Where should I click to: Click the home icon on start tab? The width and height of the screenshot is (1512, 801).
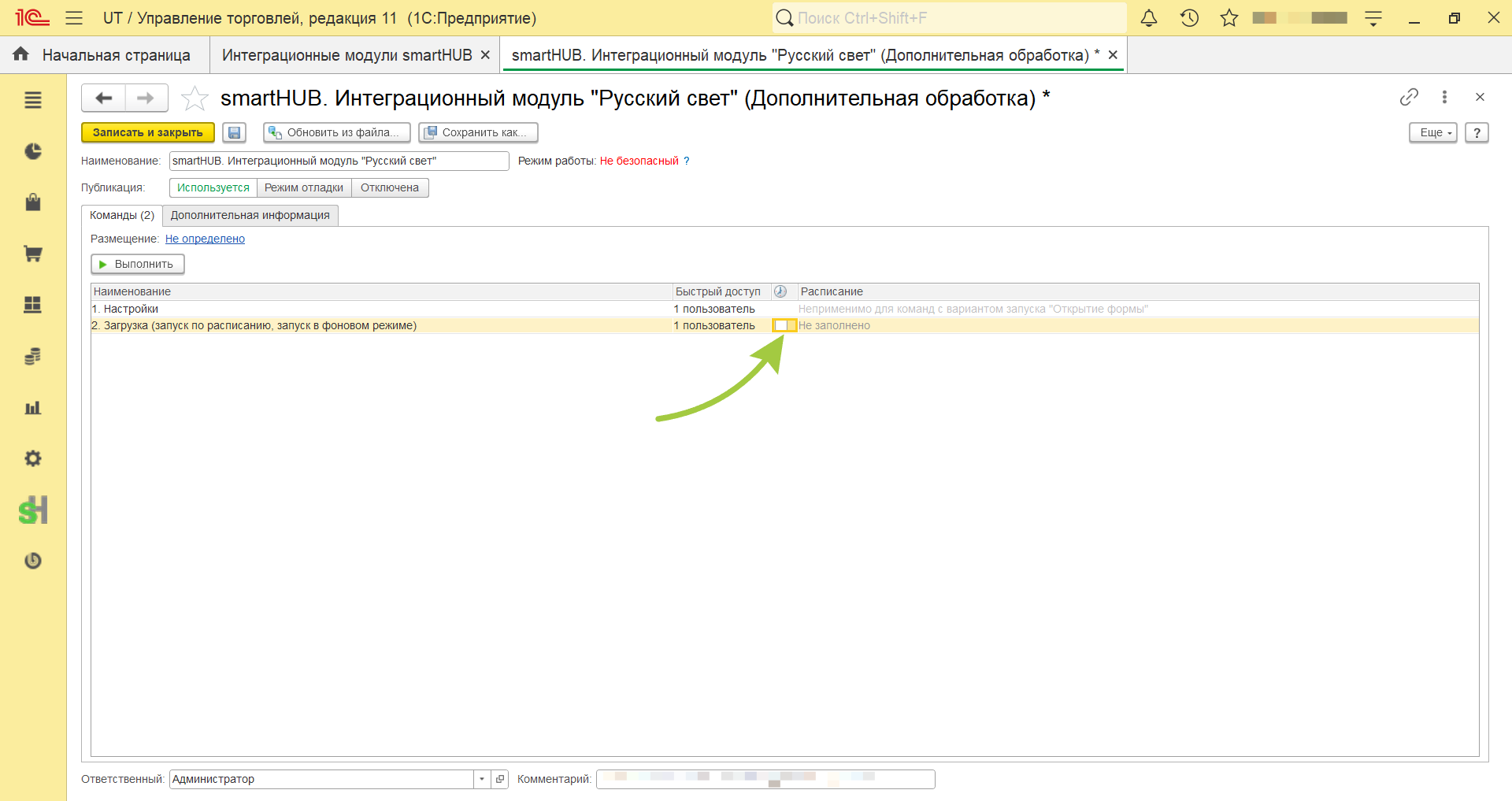point(21,54)
